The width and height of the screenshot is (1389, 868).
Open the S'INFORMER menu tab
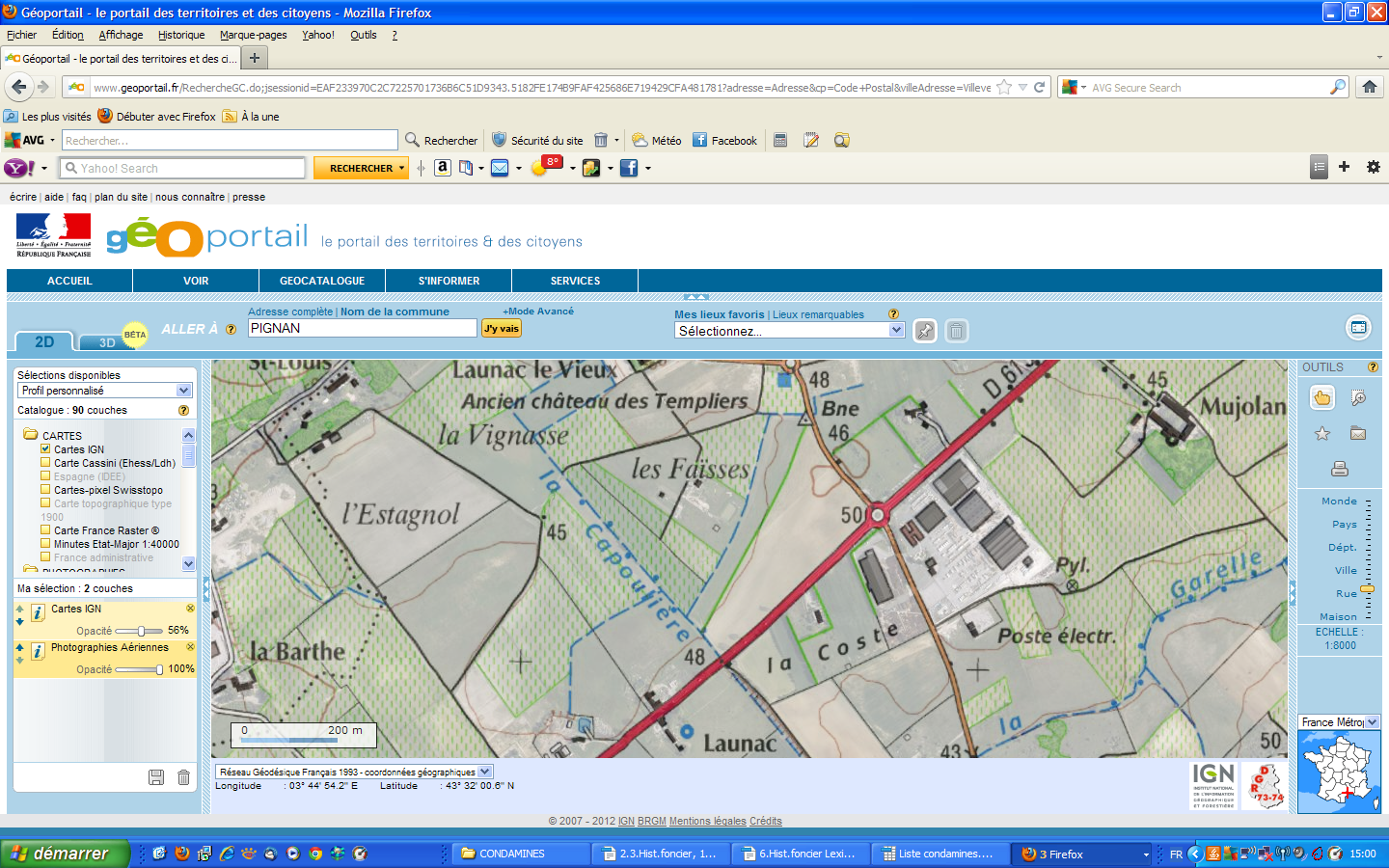click(449, 281)
